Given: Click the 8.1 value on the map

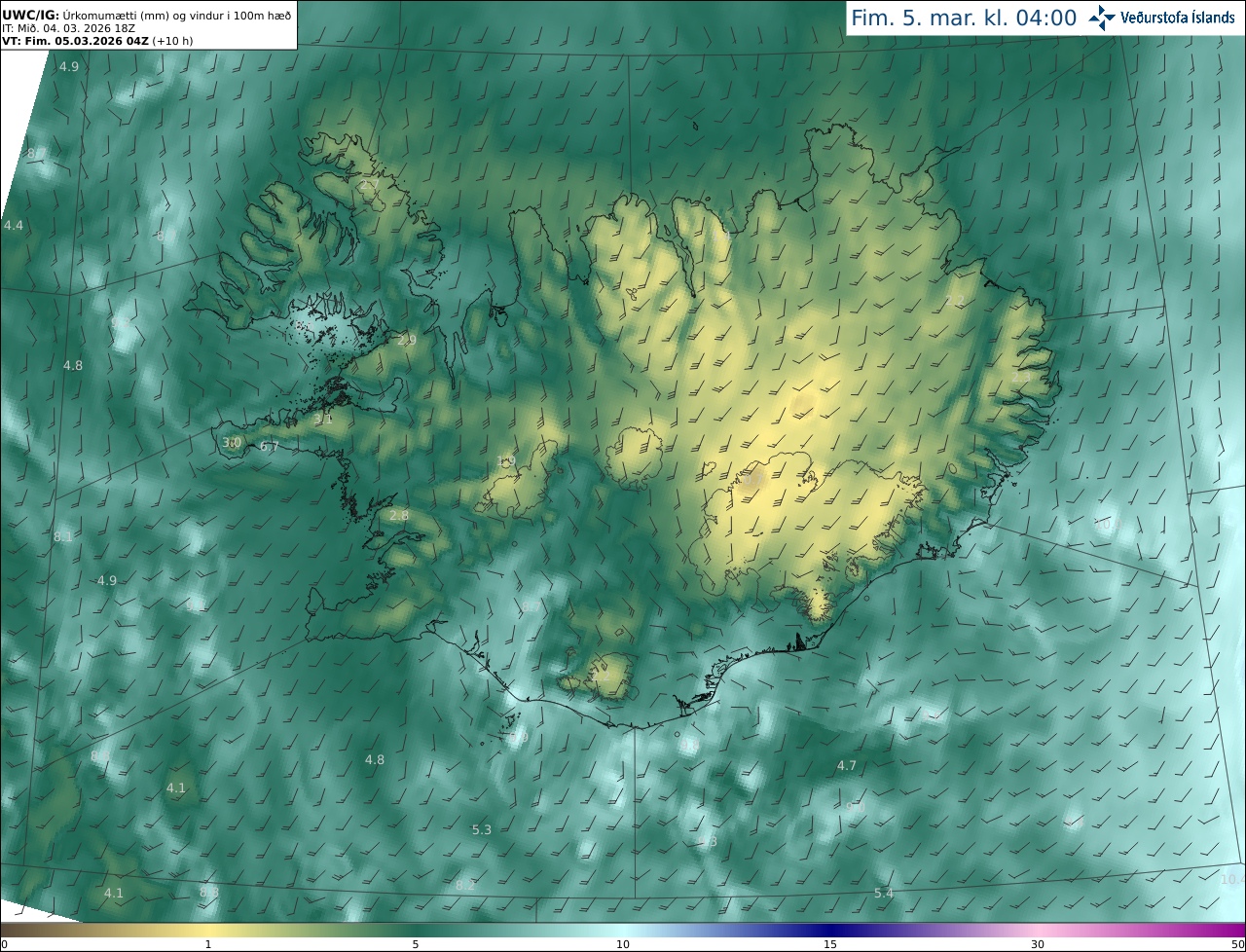Looking at the screenshot, I should coord(63,536).
